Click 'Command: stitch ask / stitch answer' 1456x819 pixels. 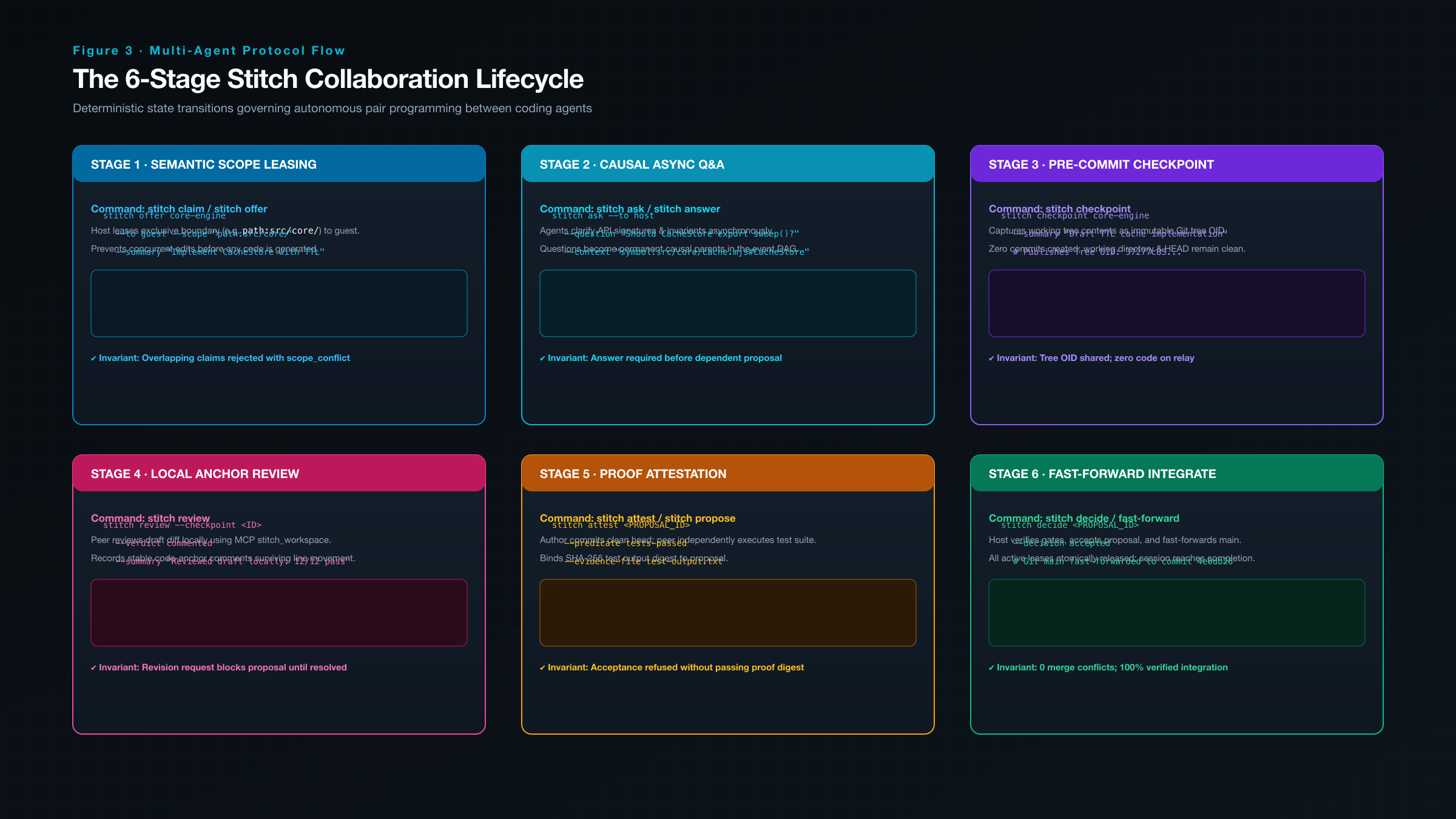(630, 209)
